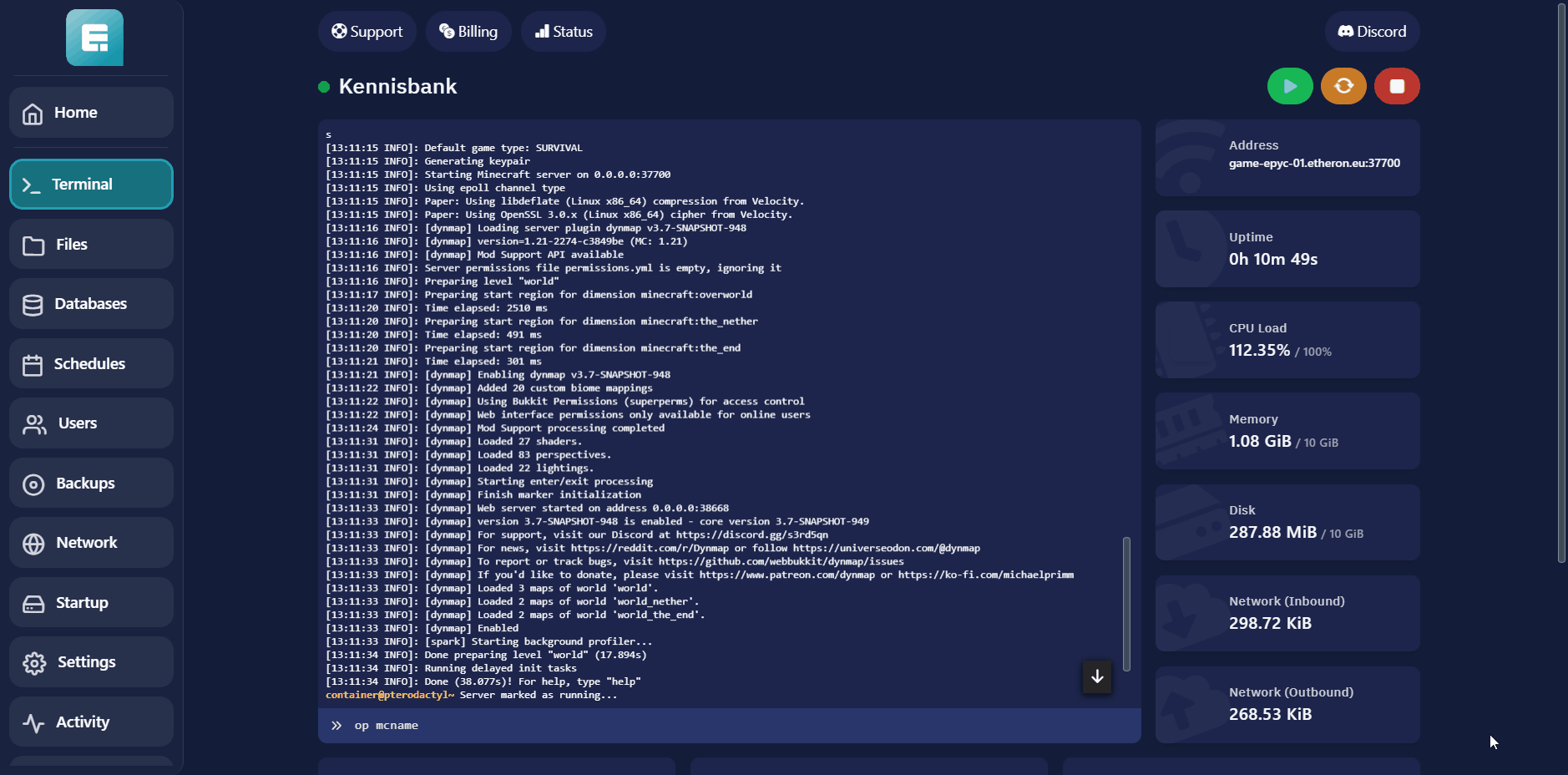
Task: Navigate to the Home page
Action: [91, 113]
